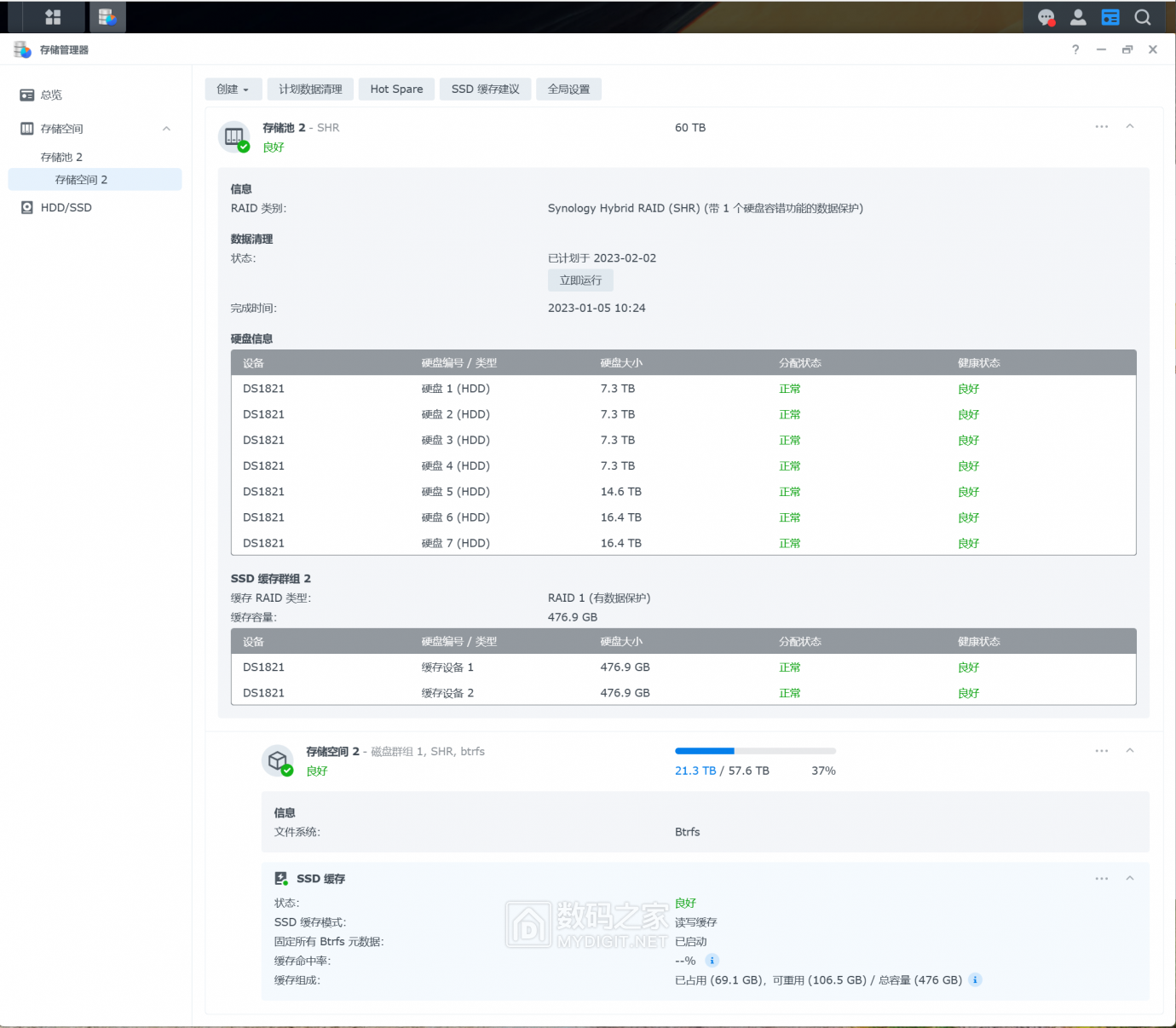Click the SSD 缓存建议 button

click(486, 89)
